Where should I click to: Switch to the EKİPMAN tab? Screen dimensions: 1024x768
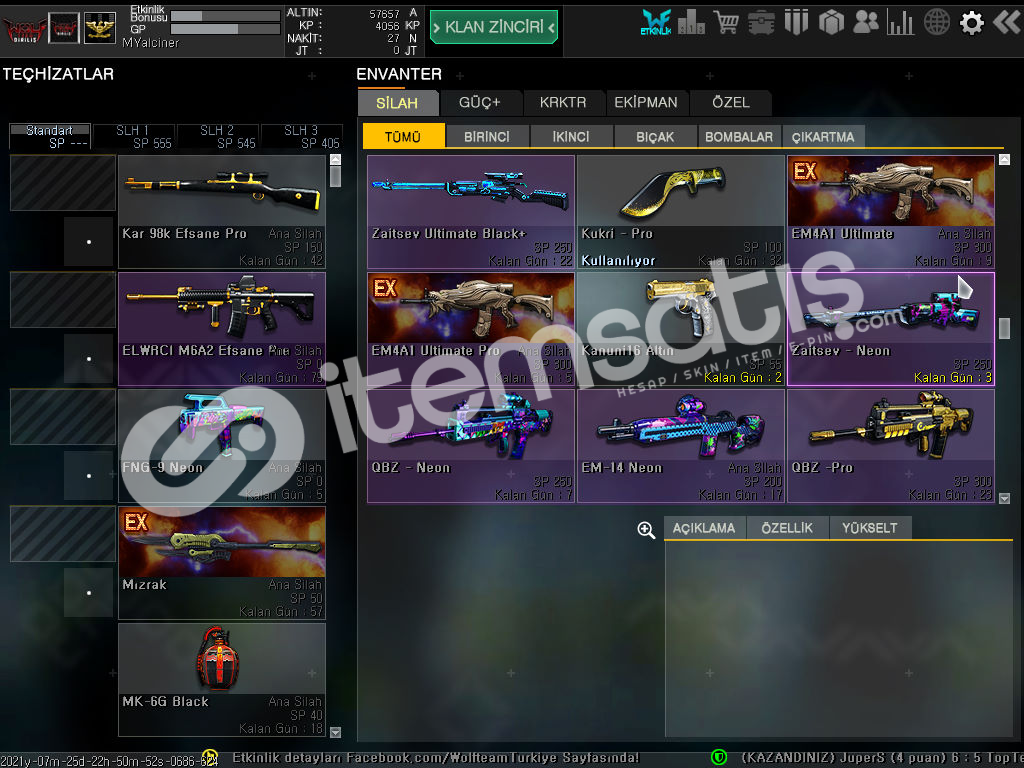(x=646, y=103)
